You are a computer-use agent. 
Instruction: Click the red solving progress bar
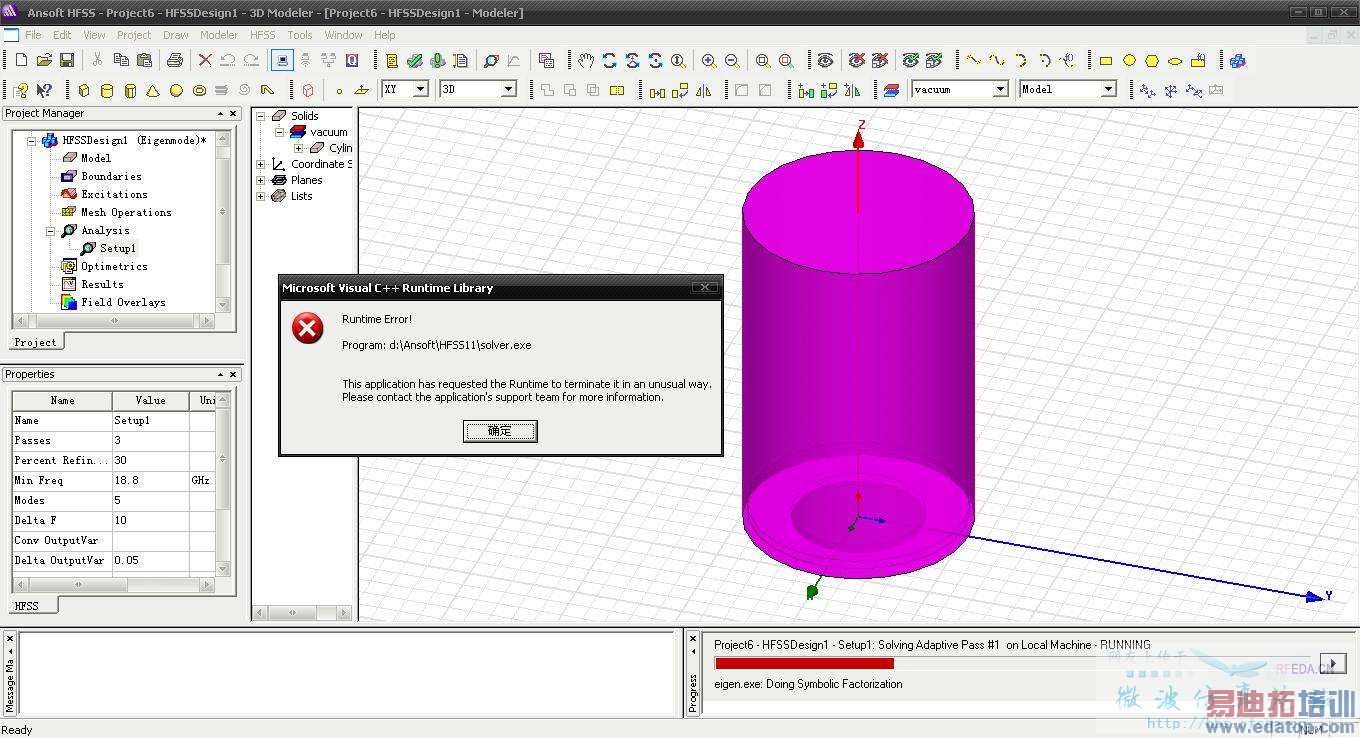coord(804,663)
